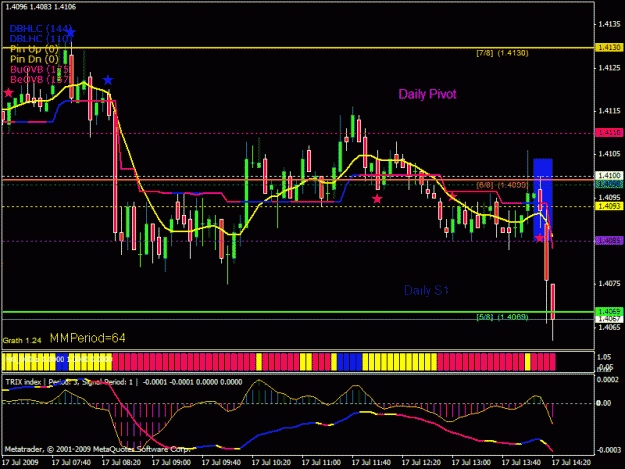
Task: Select the Daily S1 text label
Action: point(426,290)
